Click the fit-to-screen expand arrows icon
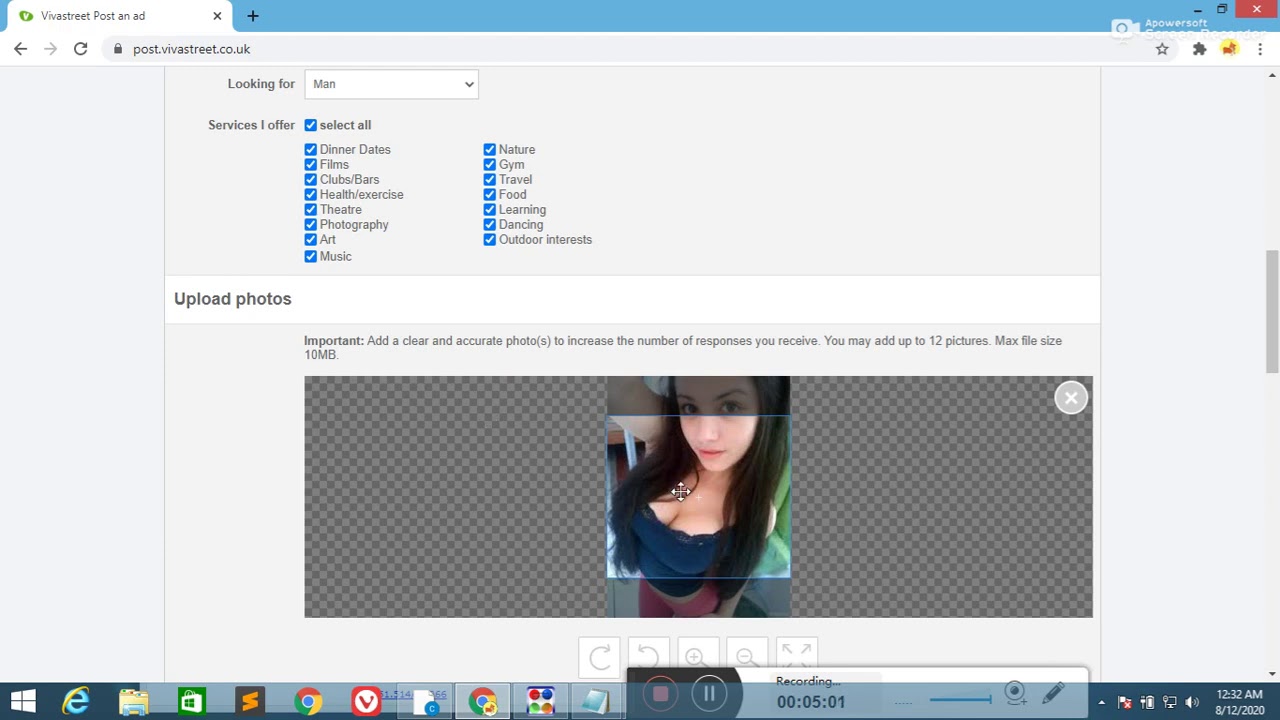This screenshot has width=1280, height=720. [796, 657]
